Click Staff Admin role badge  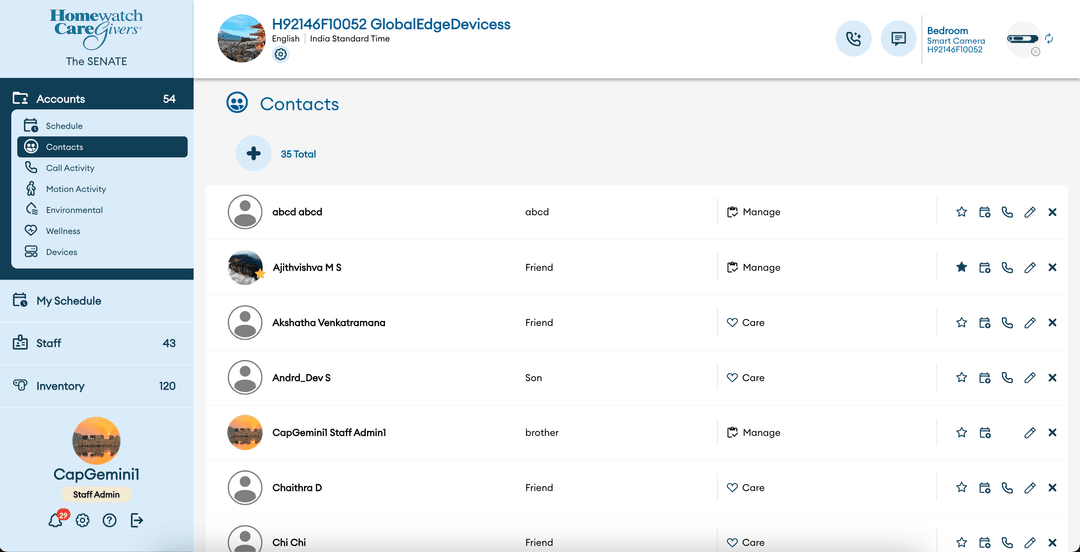point(96,495)
